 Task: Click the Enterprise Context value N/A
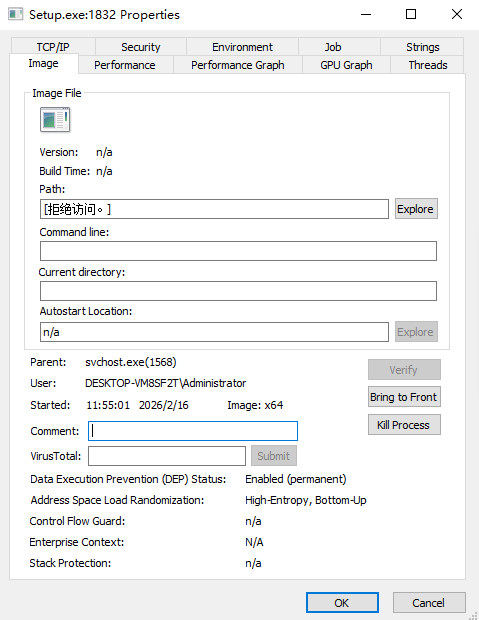[254, 542]
